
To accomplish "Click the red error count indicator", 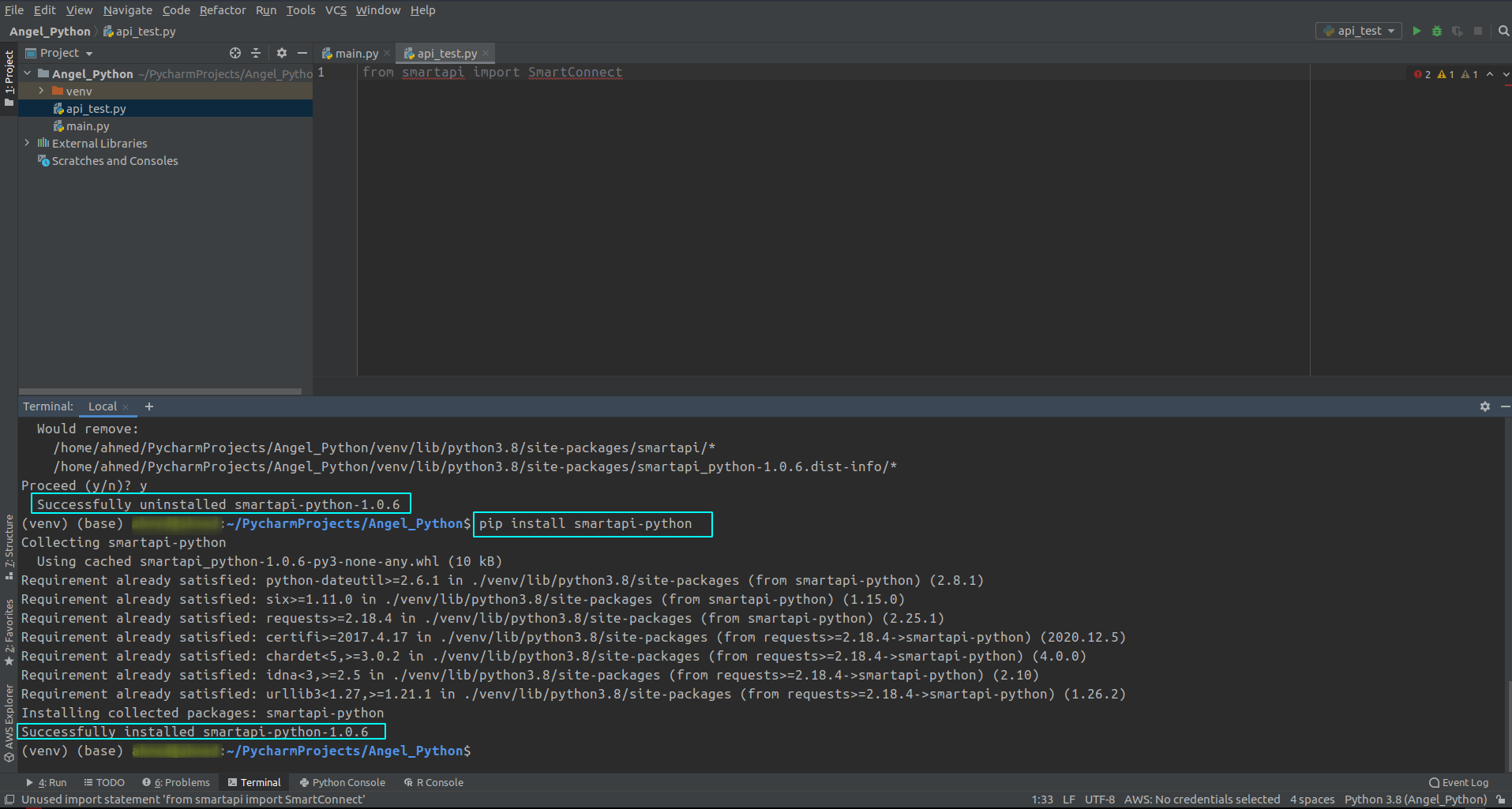I will click(x=1423, y=74).
